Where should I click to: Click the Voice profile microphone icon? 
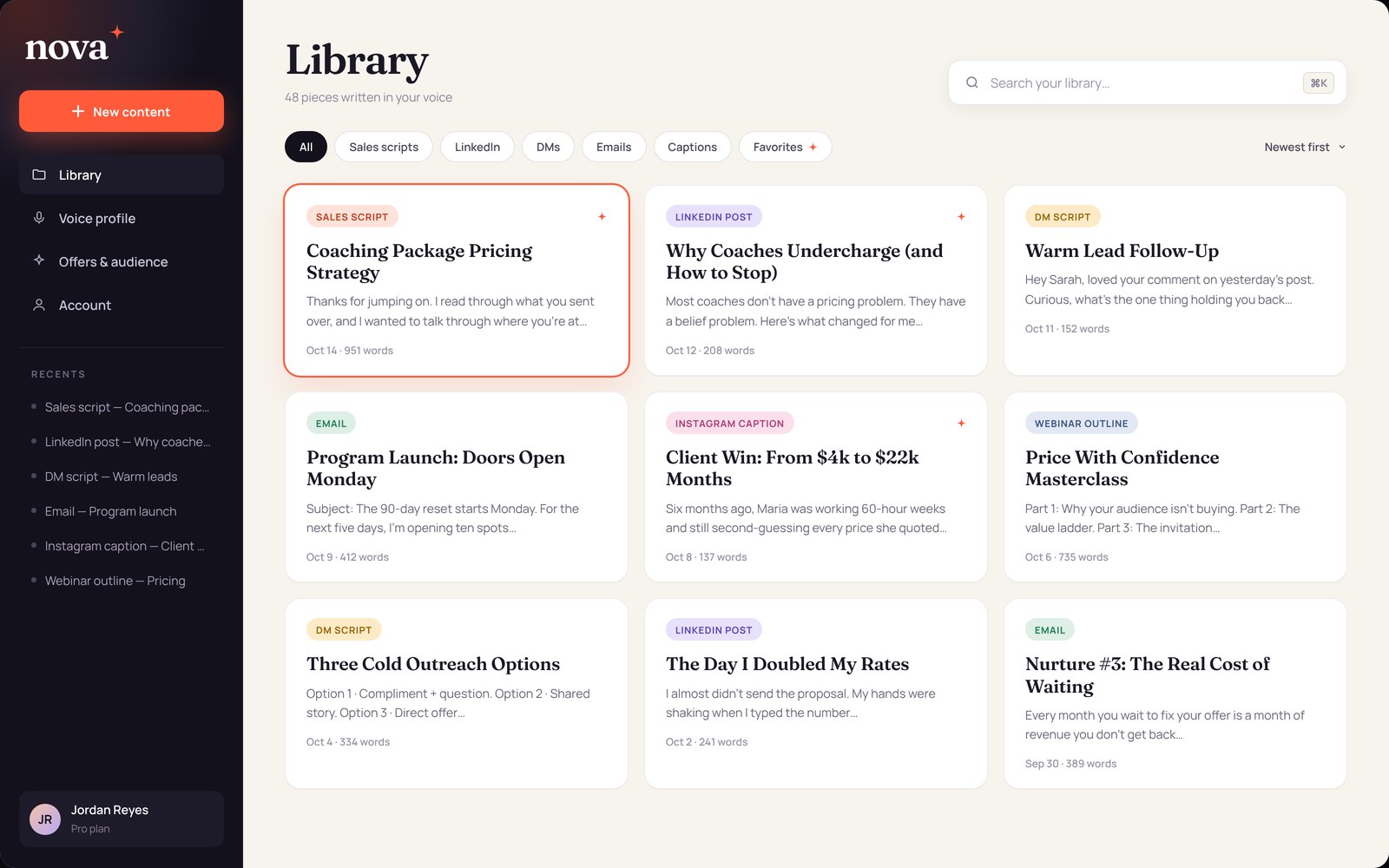coord(39,218)
